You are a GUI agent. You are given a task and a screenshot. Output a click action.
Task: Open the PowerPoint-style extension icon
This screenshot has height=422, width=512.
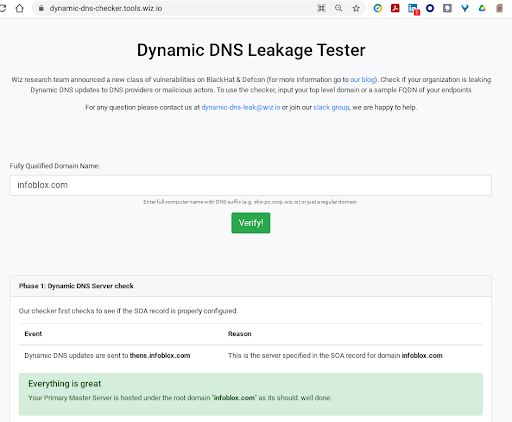tap(499, 8)
